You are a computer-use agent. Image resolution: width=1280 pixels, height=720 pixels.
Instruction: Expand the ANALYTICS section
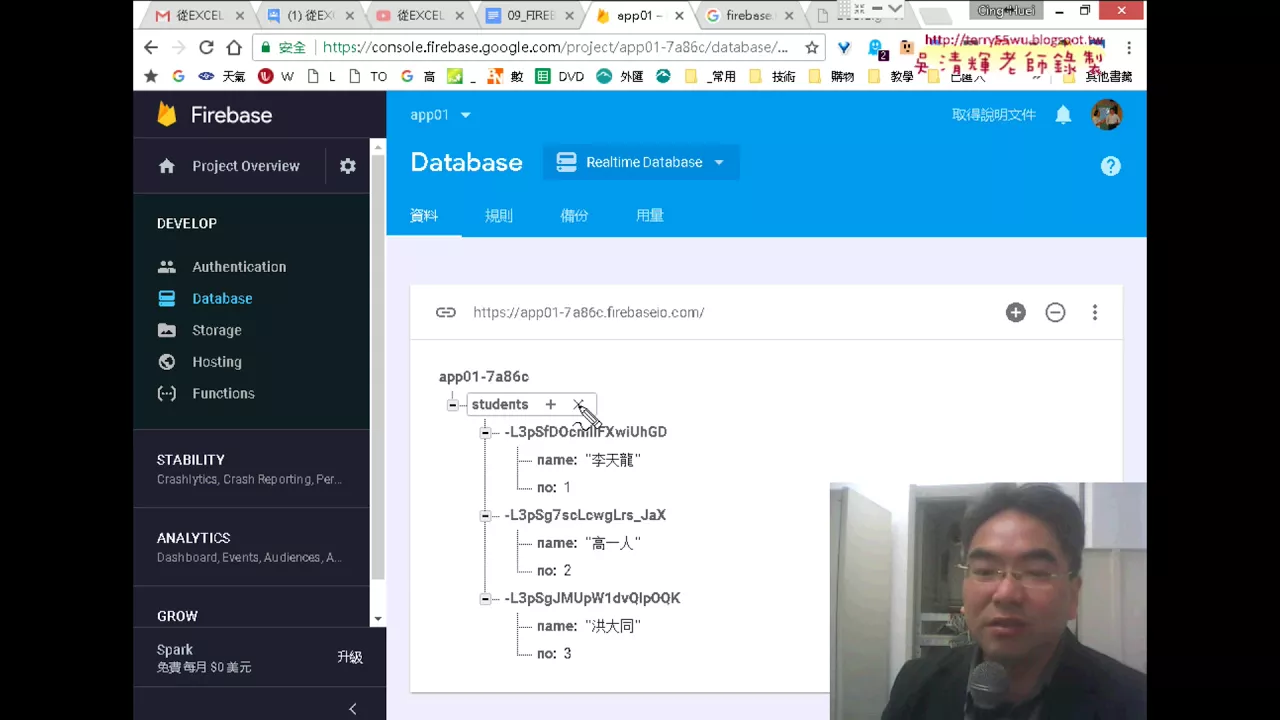pyautogui.click(x=251, y=546)
